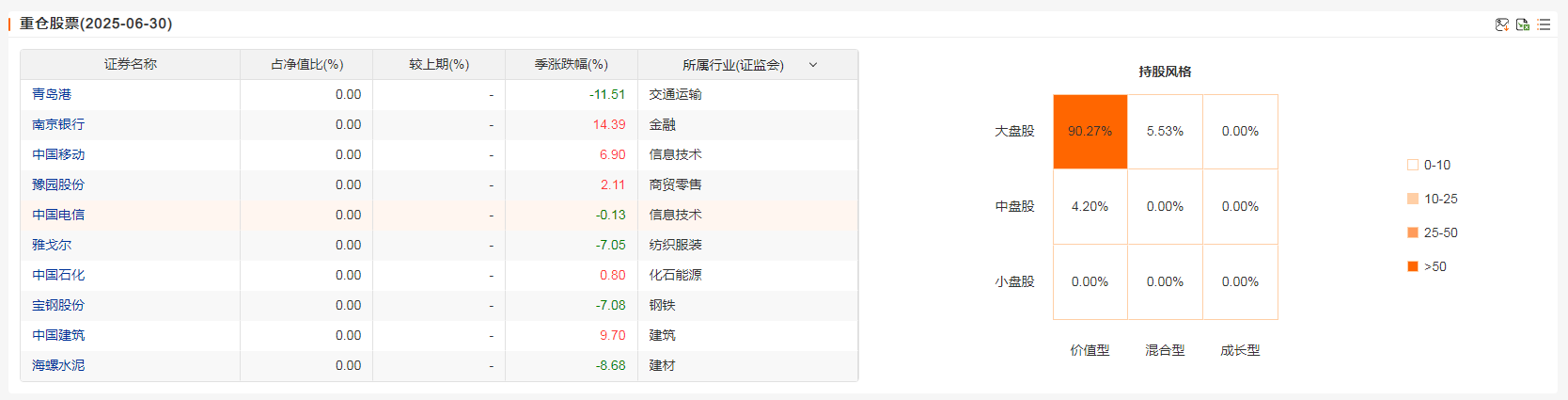Toggle the 10-25 legend swatch
The width and height of the screenshot is (1568, 400).
1412,199
